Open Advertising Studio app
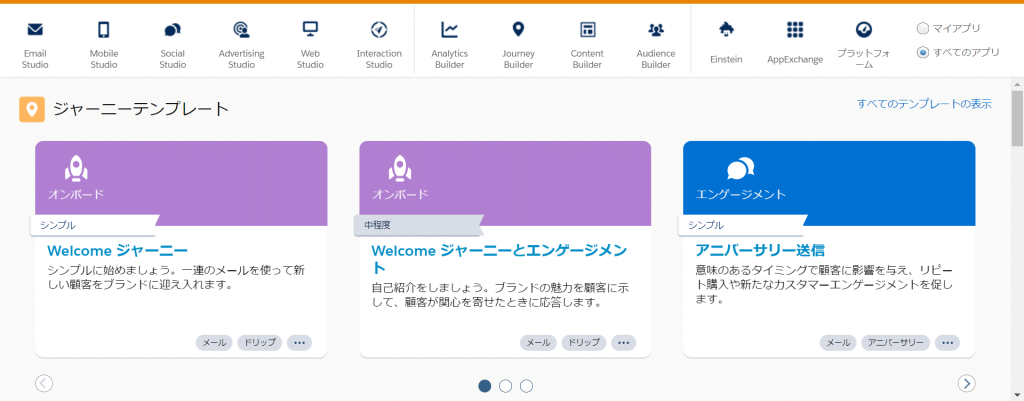 click(241, 44)
